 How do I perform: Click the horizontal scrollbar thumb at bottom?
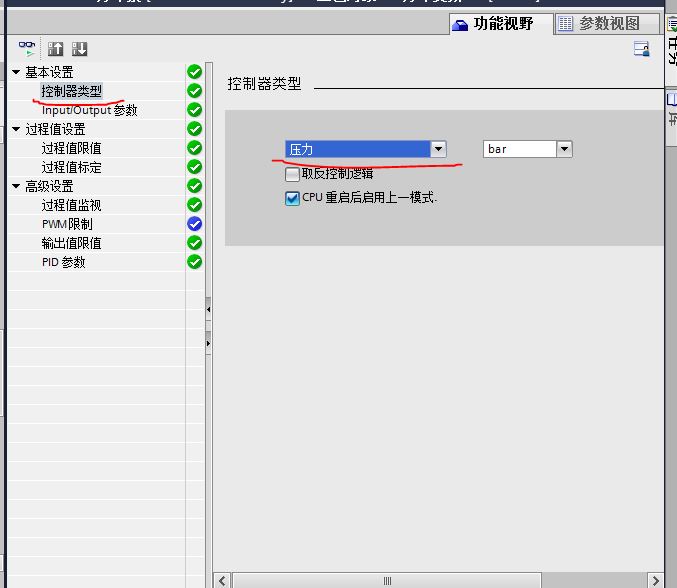(387, 581)
